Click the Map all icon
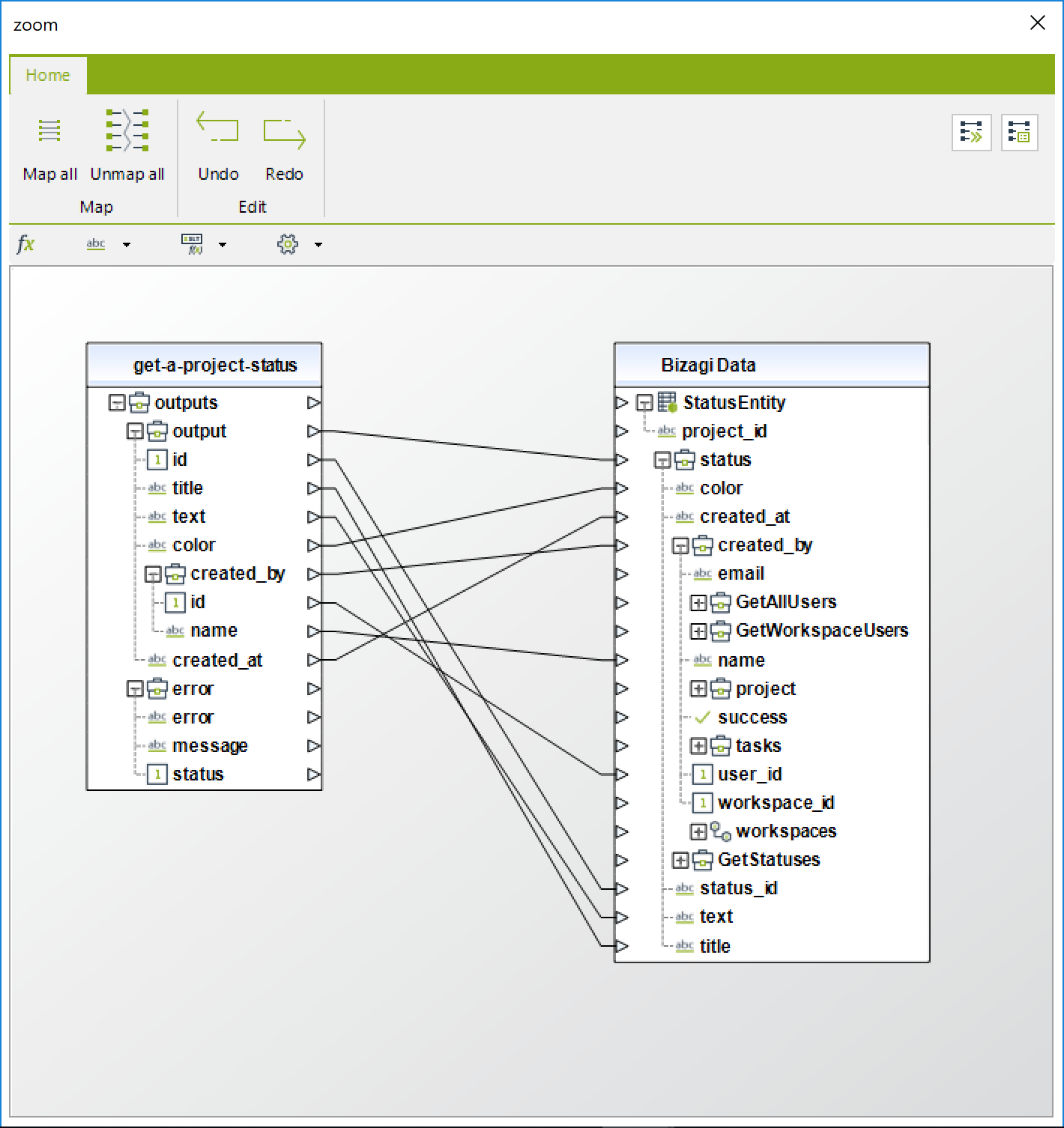 click(49, 130)
